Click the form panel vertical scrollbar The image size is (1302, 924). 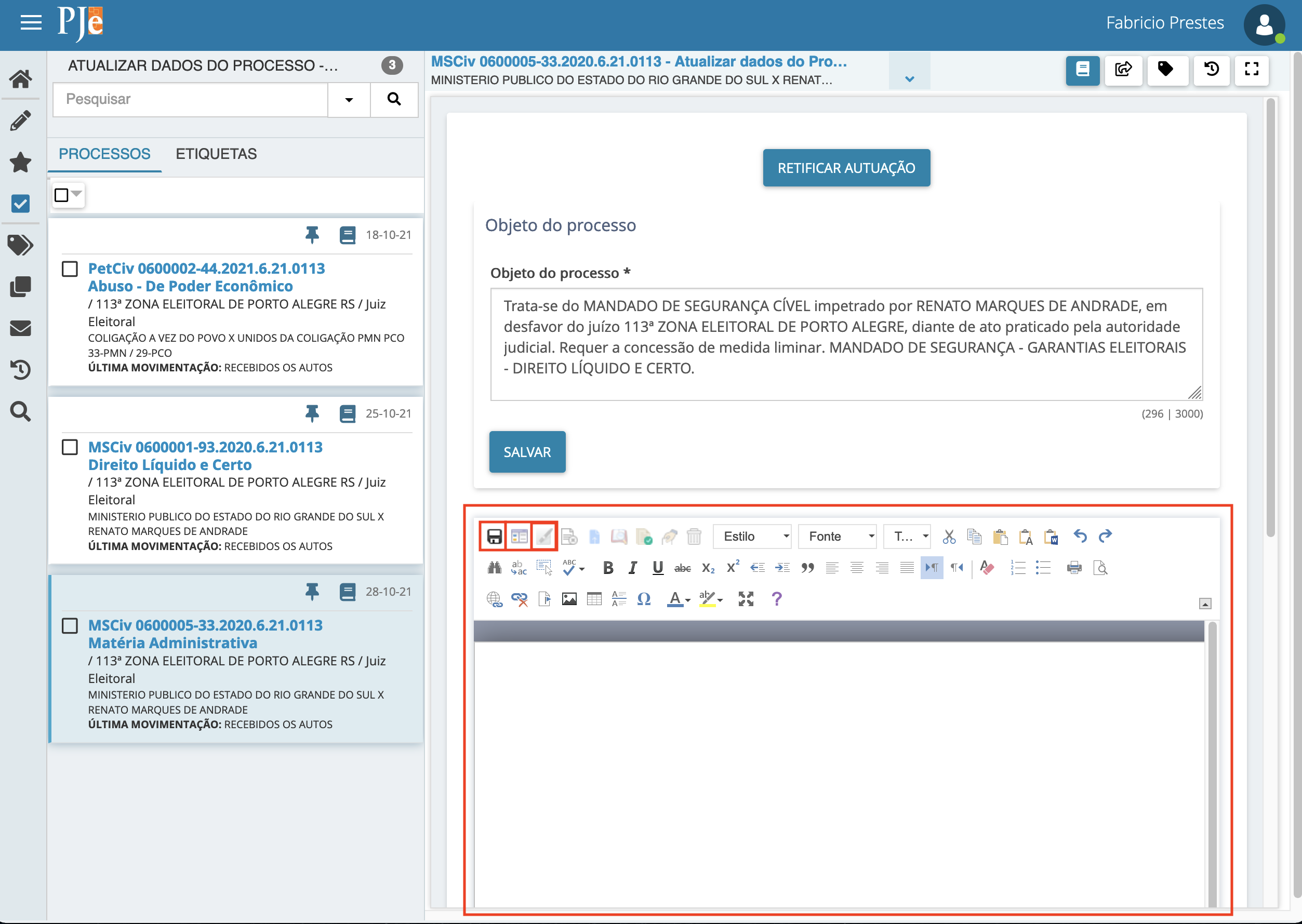click(1270, 318)
